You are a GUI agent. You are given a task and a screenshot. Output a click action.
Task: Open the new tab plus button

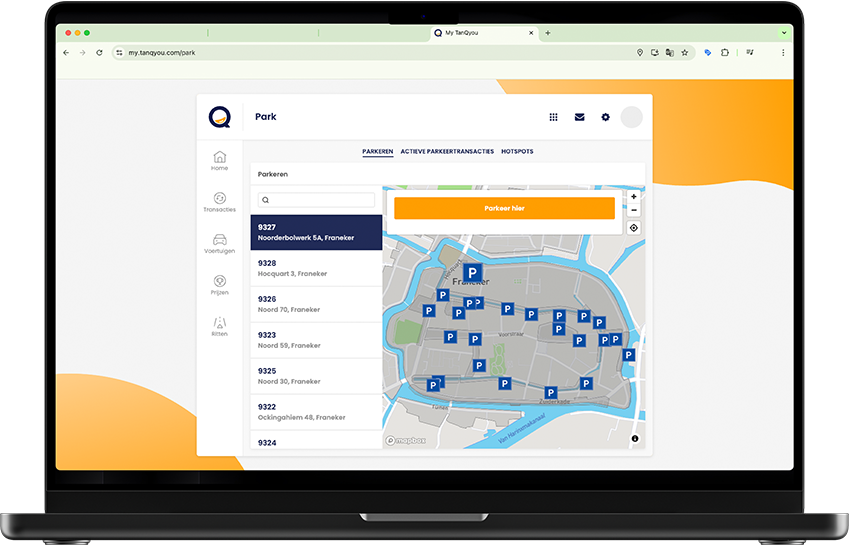[548, 33]
